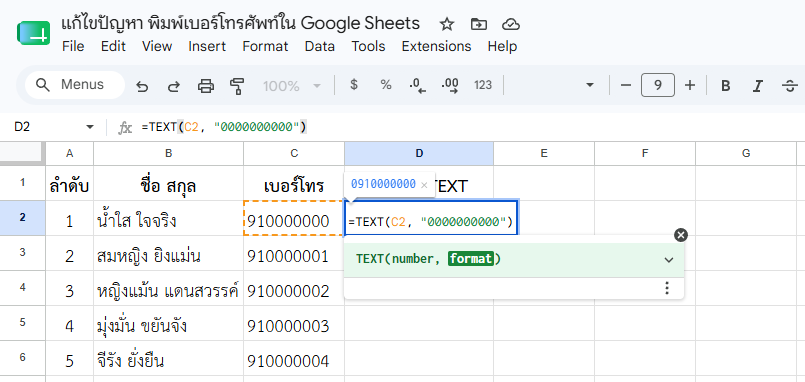Select cell with ชื่อ สกุล header
Viewport: 805px width, 382px height.
(168, 183)
